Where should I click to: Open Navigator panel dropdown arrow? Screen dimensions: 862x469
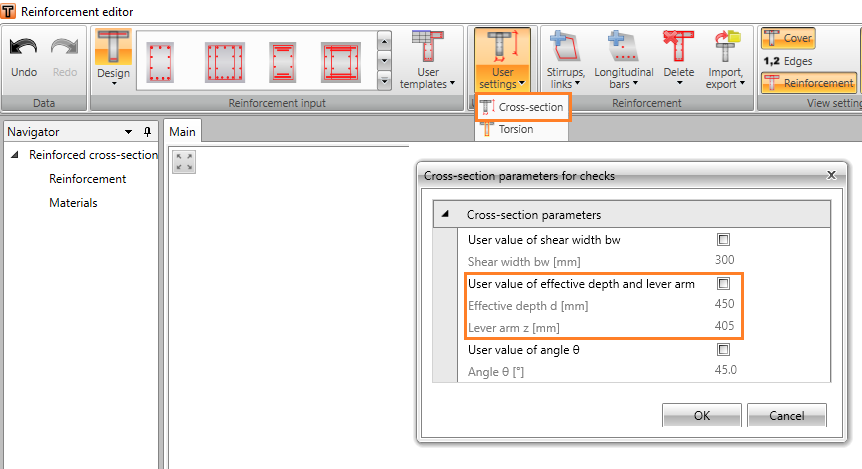coord(129,132)
